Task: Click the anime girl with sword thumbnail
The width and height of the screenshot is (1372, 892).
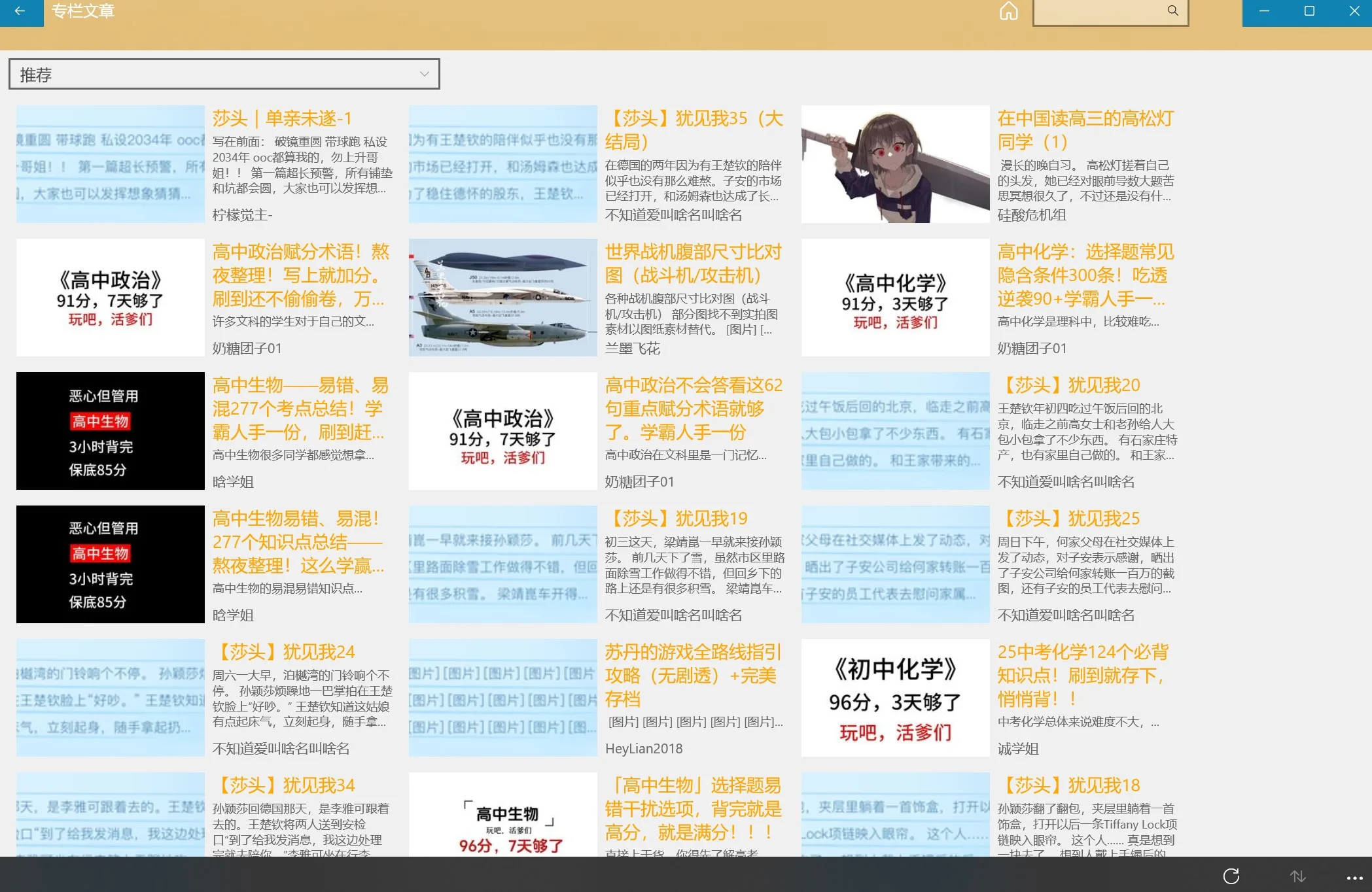Action: coord(895,164)
